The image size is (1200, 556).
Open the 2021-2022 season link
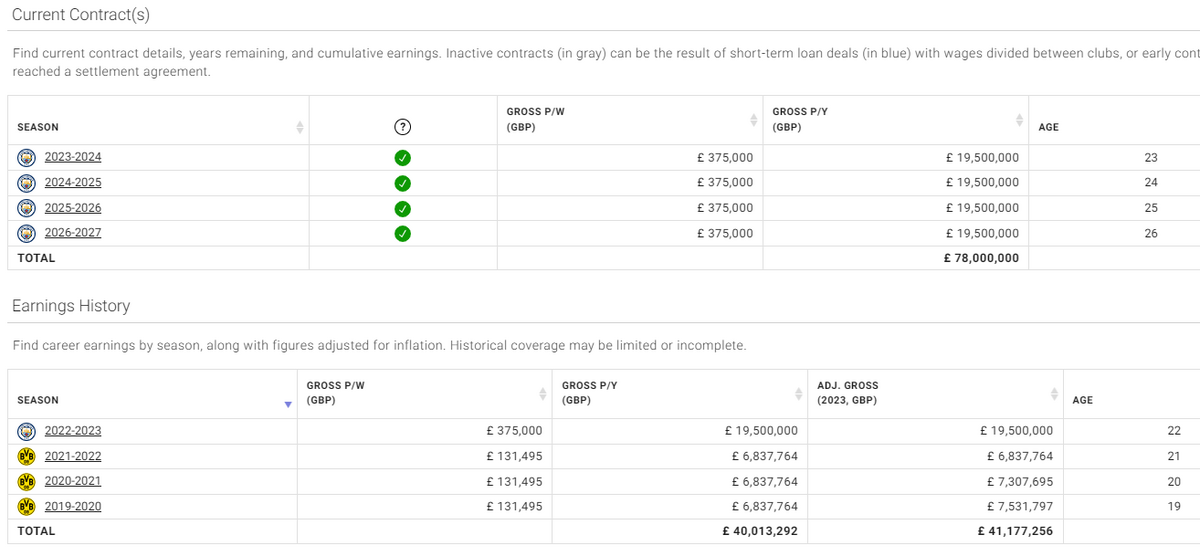[x=73, y=456]
